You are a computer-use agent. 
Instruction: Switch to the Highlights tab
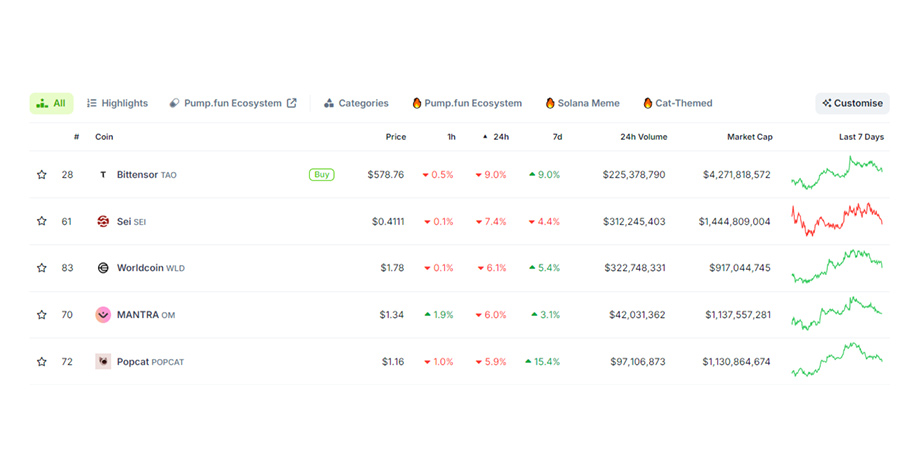pyautogui.click(x=118, y=103)
